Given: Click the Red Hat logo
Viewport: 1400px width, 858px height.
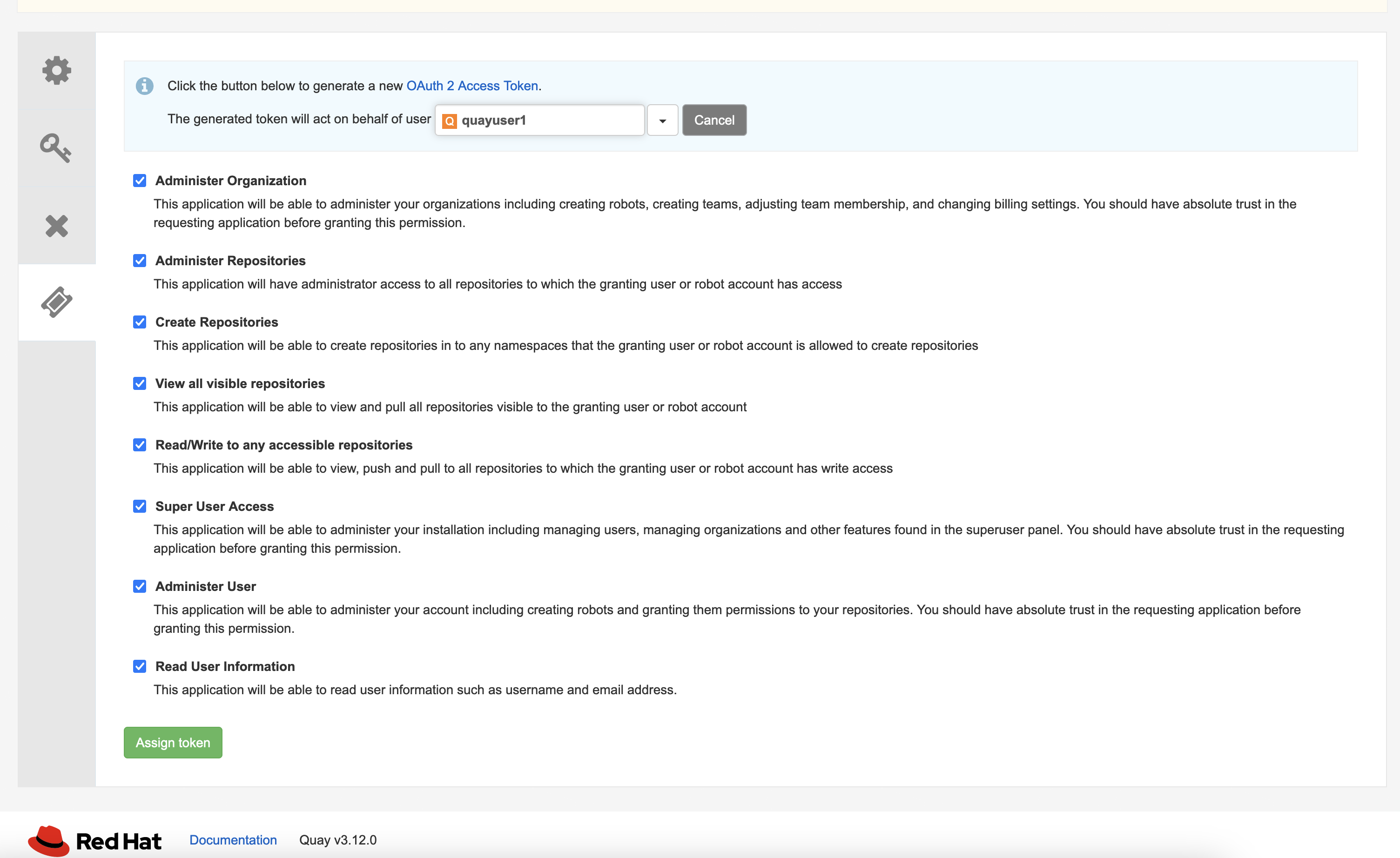Looking at the screenshot, I should tap(95, 840).
